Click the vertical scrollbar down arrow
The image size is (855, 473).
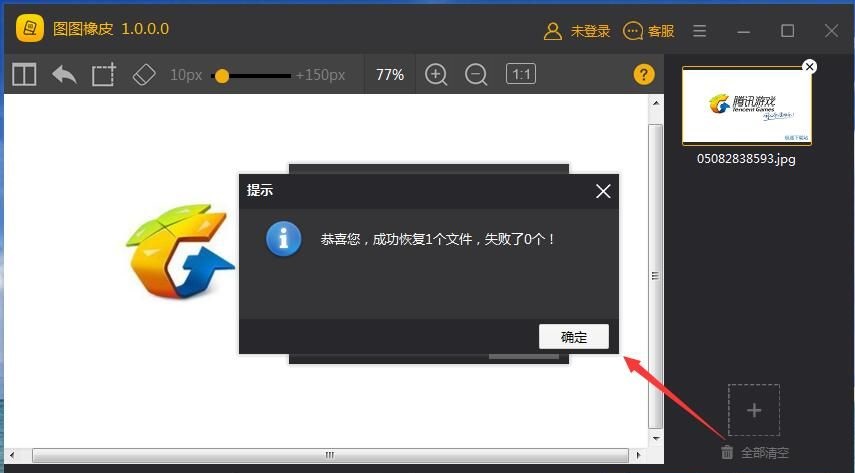(656, 438)
